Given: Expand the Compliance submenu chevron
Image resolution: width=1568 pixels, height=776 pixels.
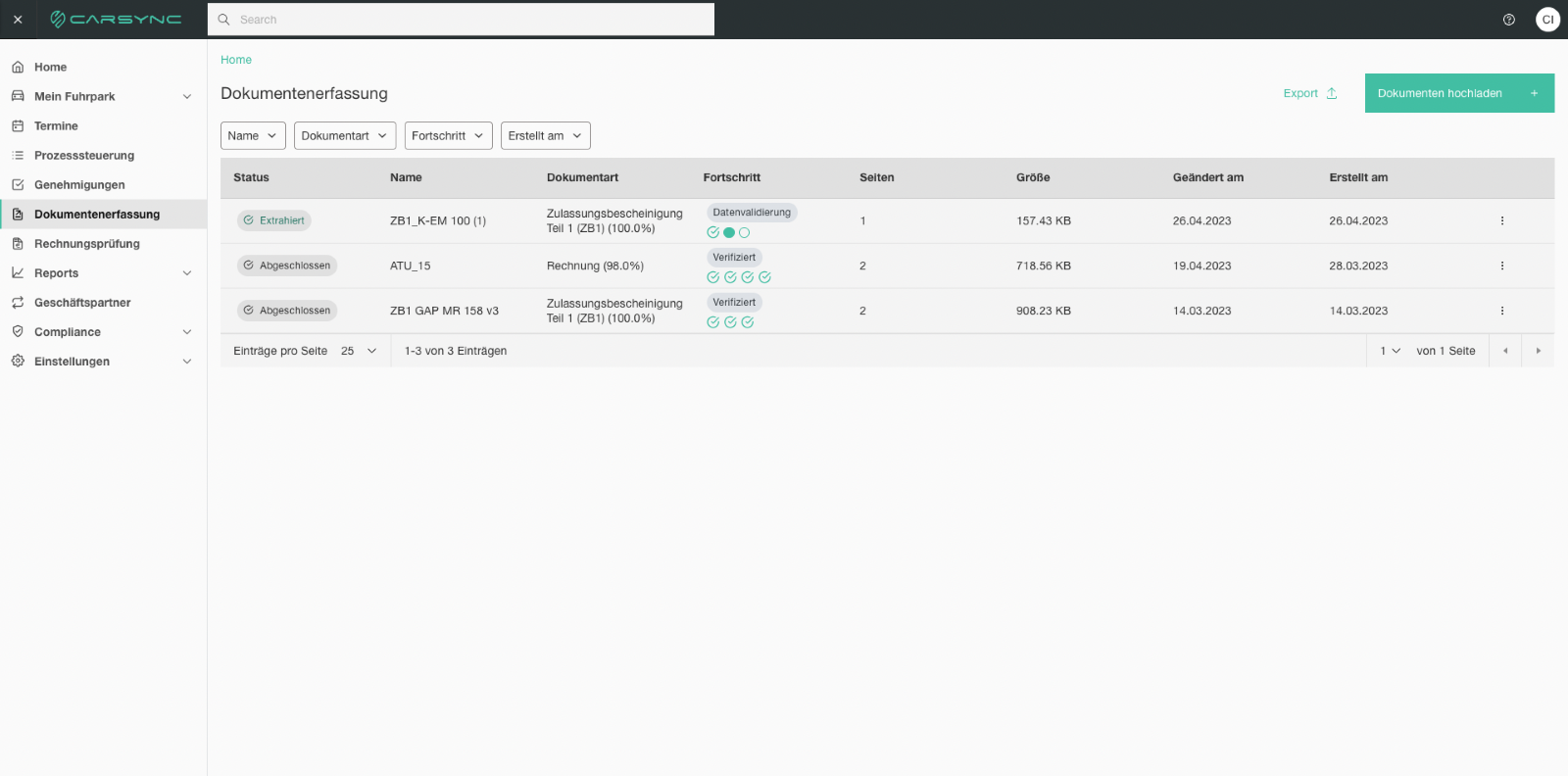Looking at the screenshot, I should [187, 332].
